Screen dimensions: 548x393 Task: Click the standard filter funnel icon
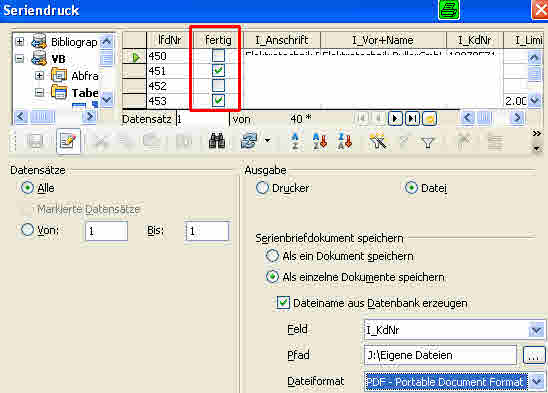[428, 142]
